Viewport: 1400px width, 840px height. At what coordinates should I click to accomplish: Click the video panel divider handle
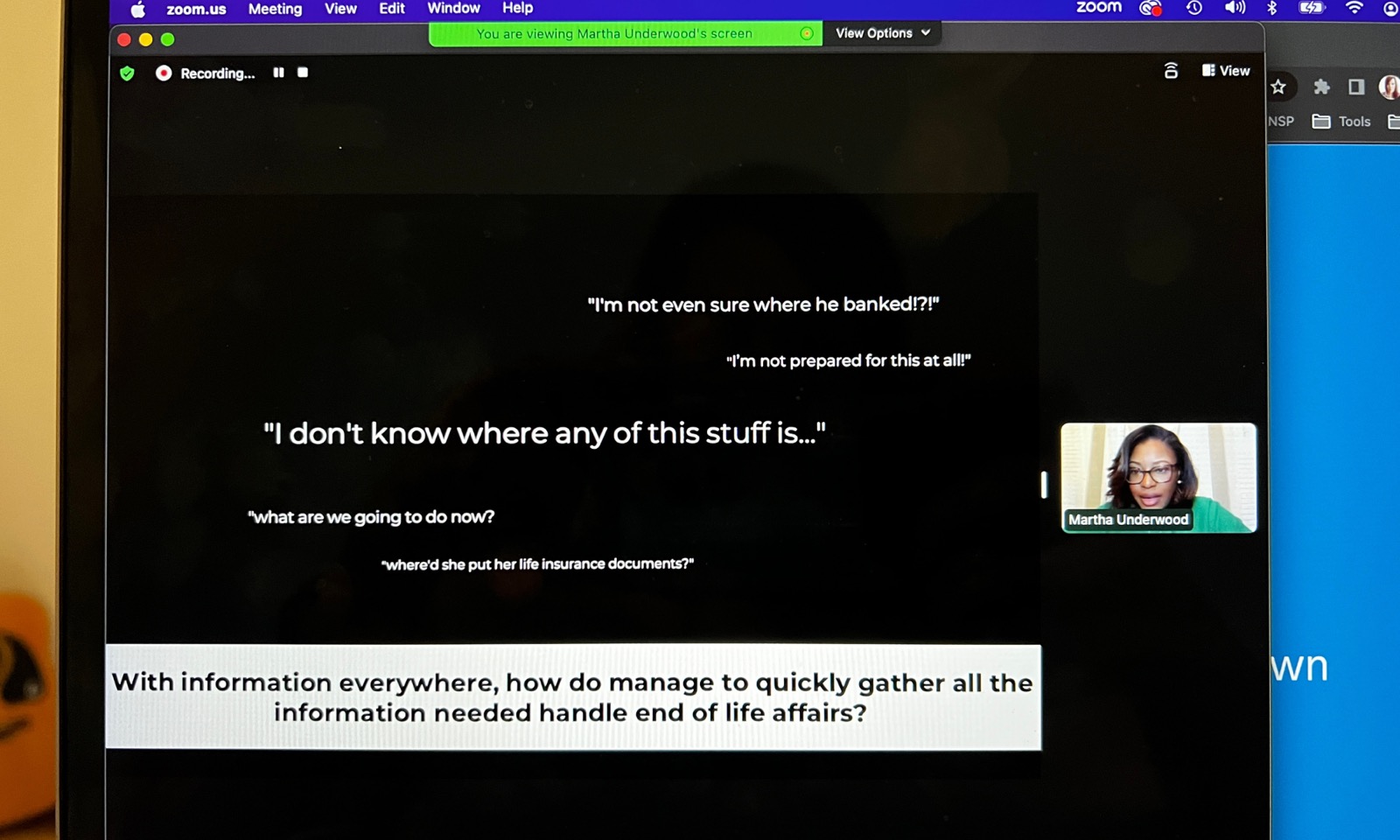pyautogui.click(x=1043, y=485)
